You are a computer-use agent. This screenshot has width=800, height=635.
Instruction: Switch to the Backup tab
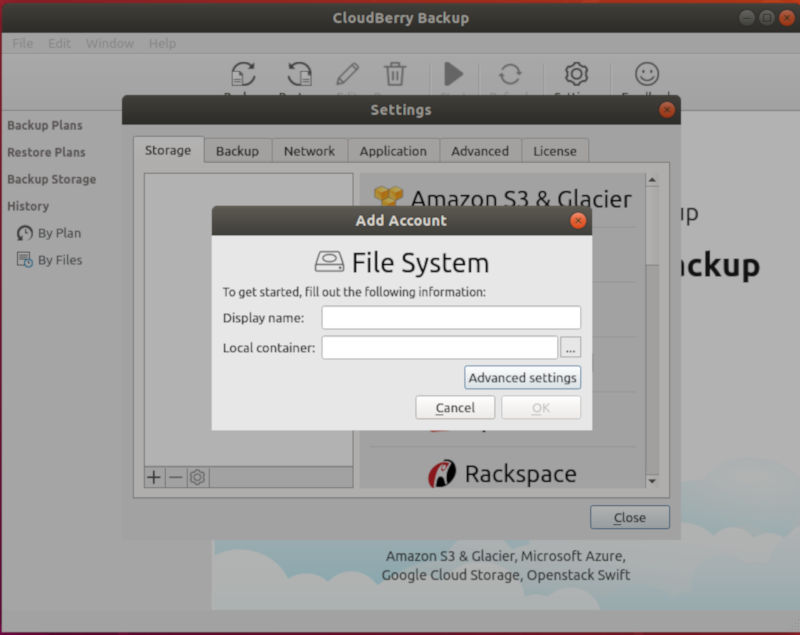click(237, 150)
